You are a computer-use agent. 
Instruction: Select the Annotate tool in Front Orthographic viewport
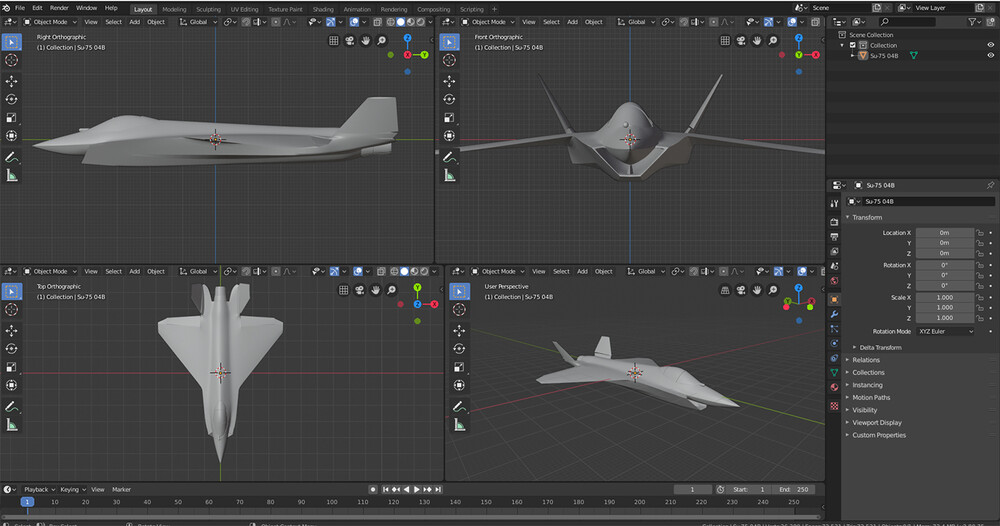coord(449,156)
